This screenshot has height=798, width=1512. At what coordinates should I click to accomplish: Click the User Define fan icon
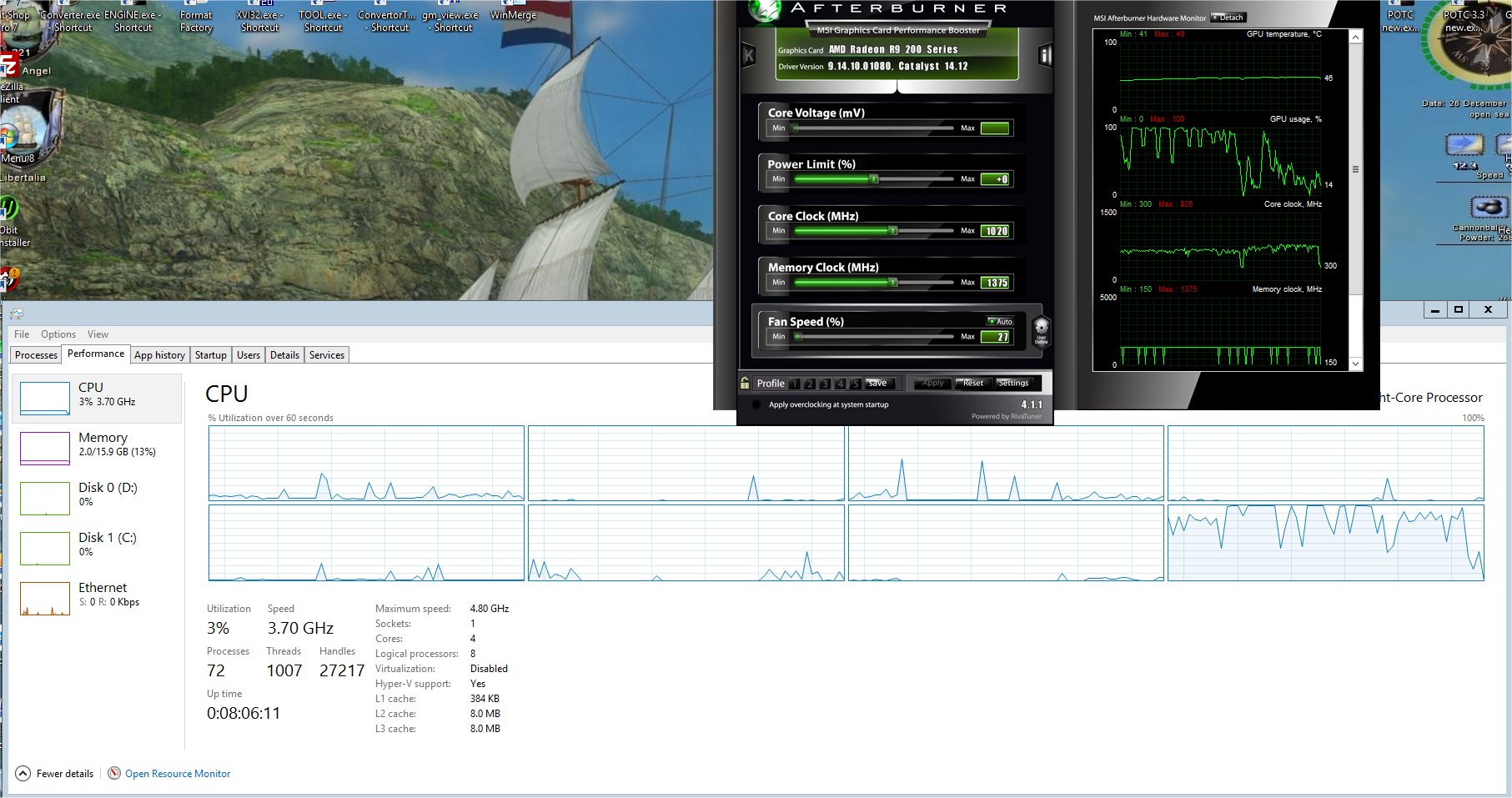point(1041,330)
